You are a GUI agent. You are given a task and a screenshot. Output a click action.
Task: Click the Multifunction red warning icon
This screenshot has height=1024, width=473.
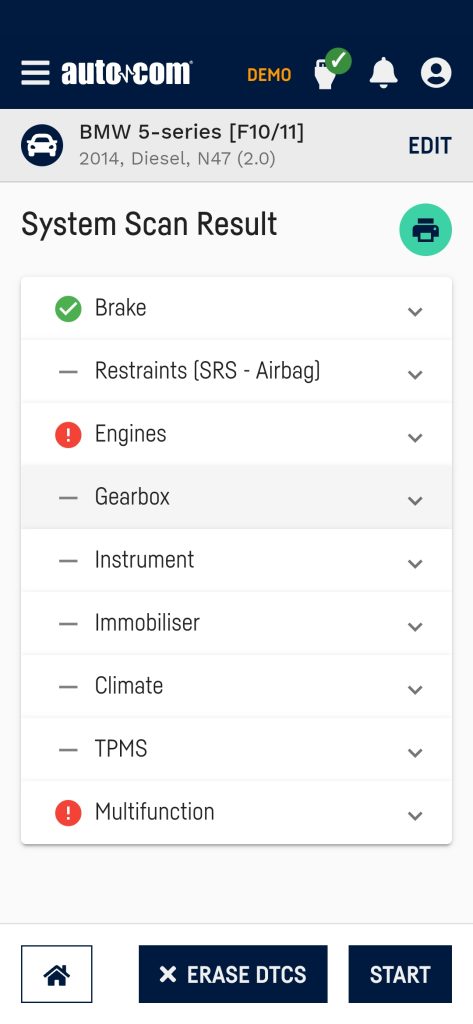(68, 813)
